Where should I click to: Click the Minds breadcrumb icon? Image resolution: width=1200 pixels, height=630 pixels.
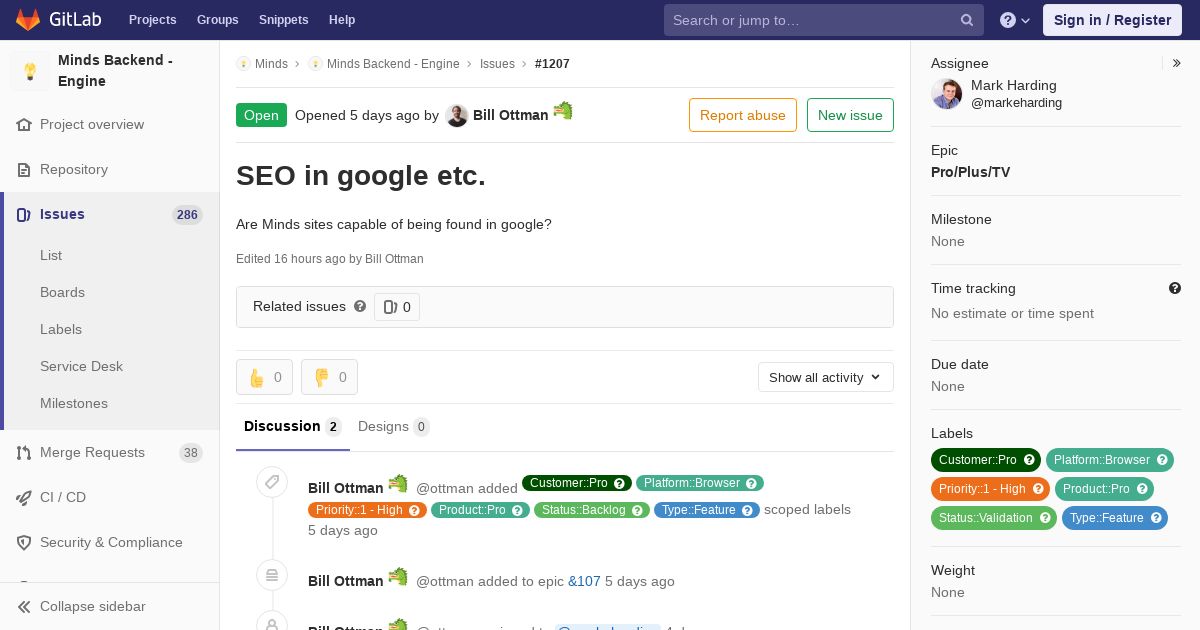(243, 64)
